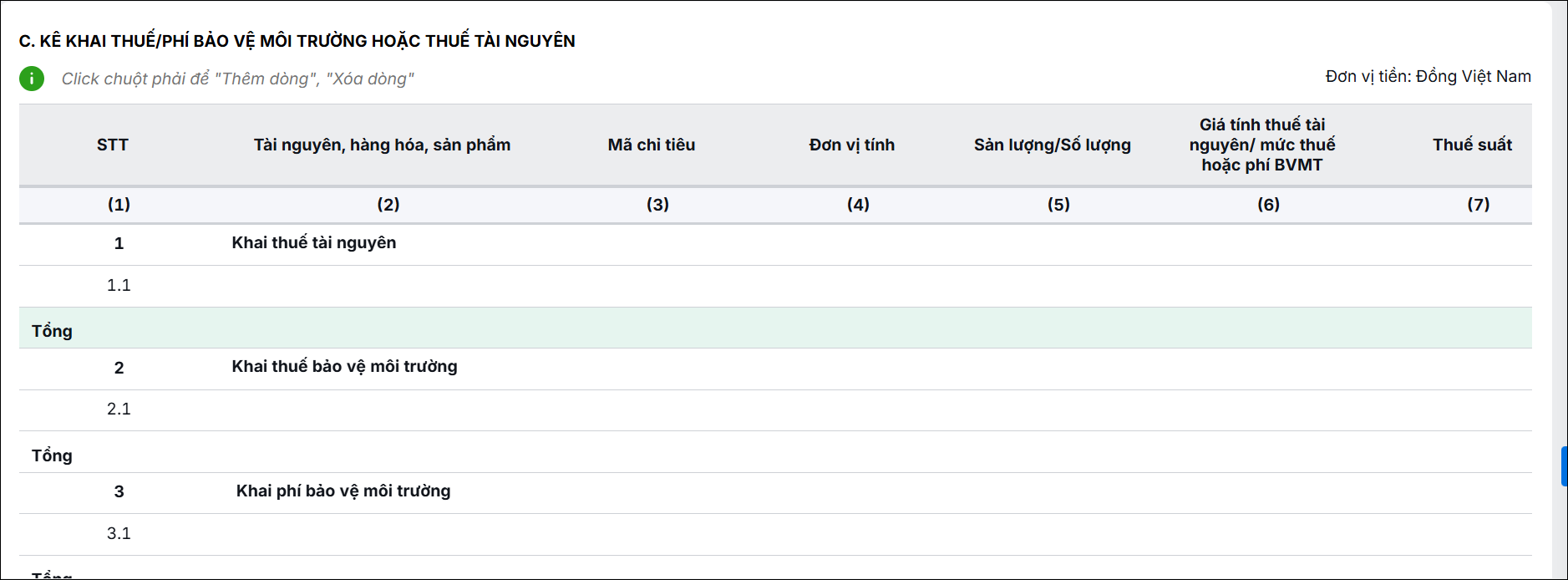Click the column index (2) cell
1568x580 pixels.
click(x=388, y=205)
